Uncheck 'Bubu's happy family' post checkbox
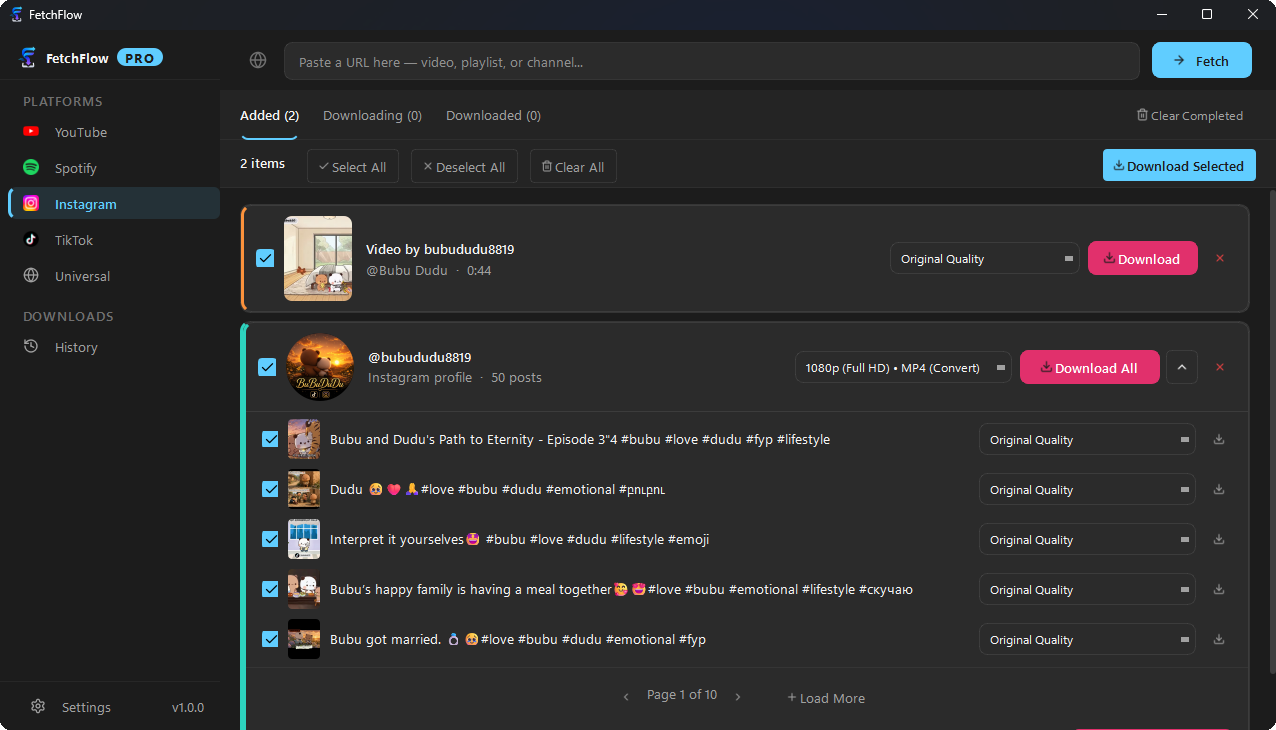The width and height of the screenshot is (1276, 730). (270, 589)
